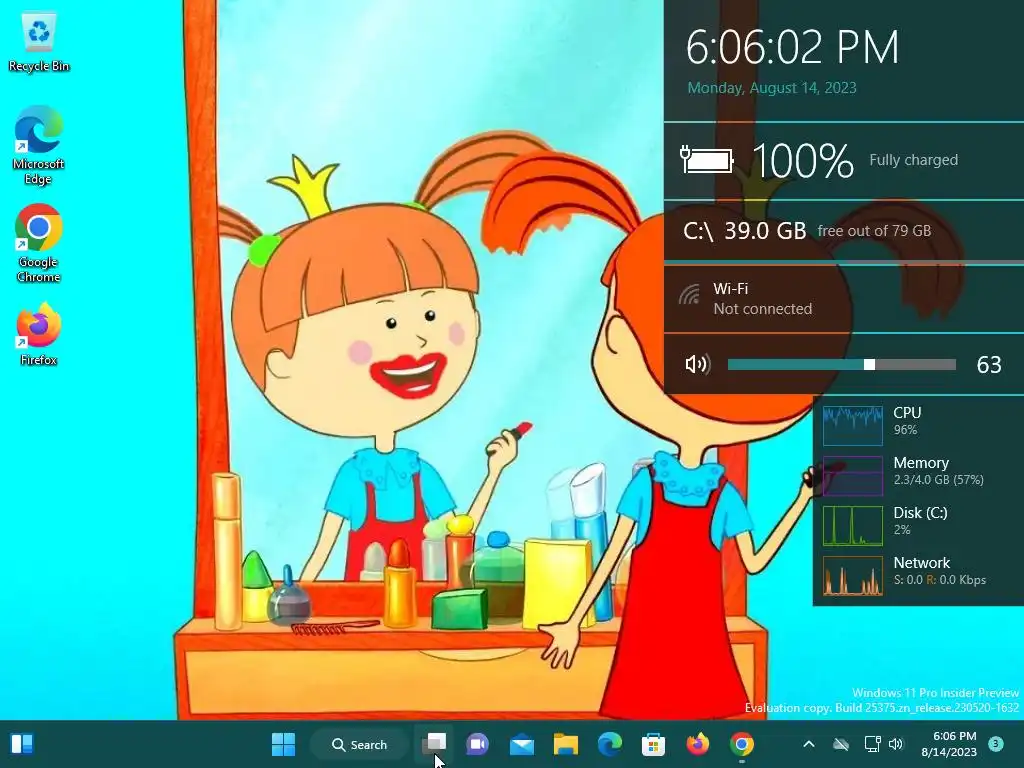
Task: Adjust the volume slider at 63
Action: click(x=842, y=364)
